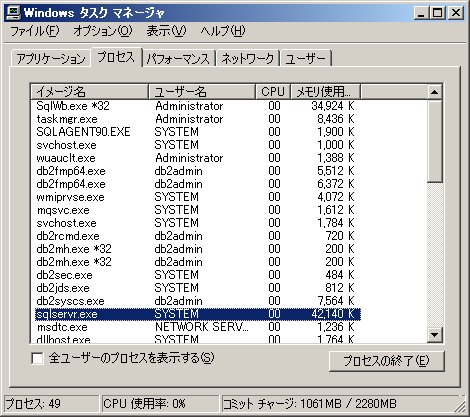Click the Task Manager title bar icon
This screenshot has height=417, width=470.
coord(13,12)
